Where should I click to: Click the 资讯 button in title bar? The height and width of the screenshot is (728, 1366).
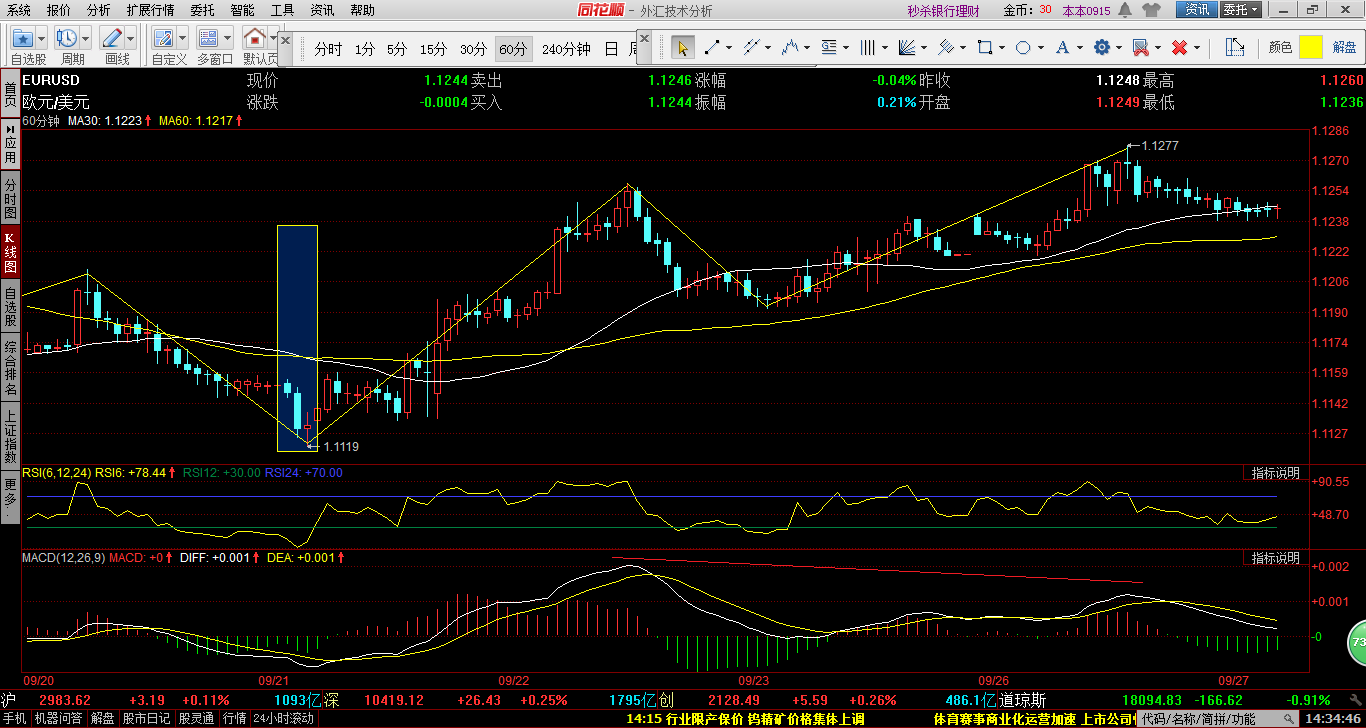[1198, 9]
